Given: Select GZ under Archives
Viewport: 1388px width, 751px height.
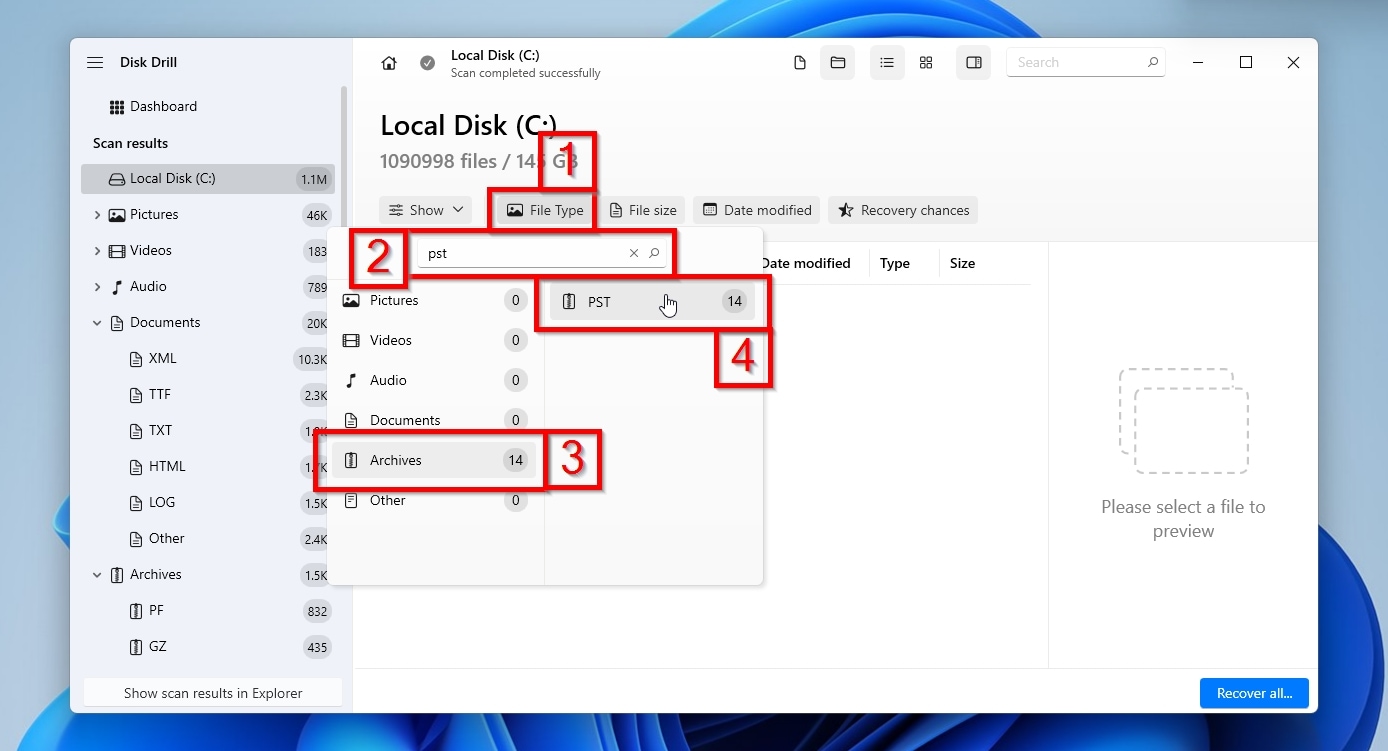Looking at the screenshot, I should tap(157, 647).
